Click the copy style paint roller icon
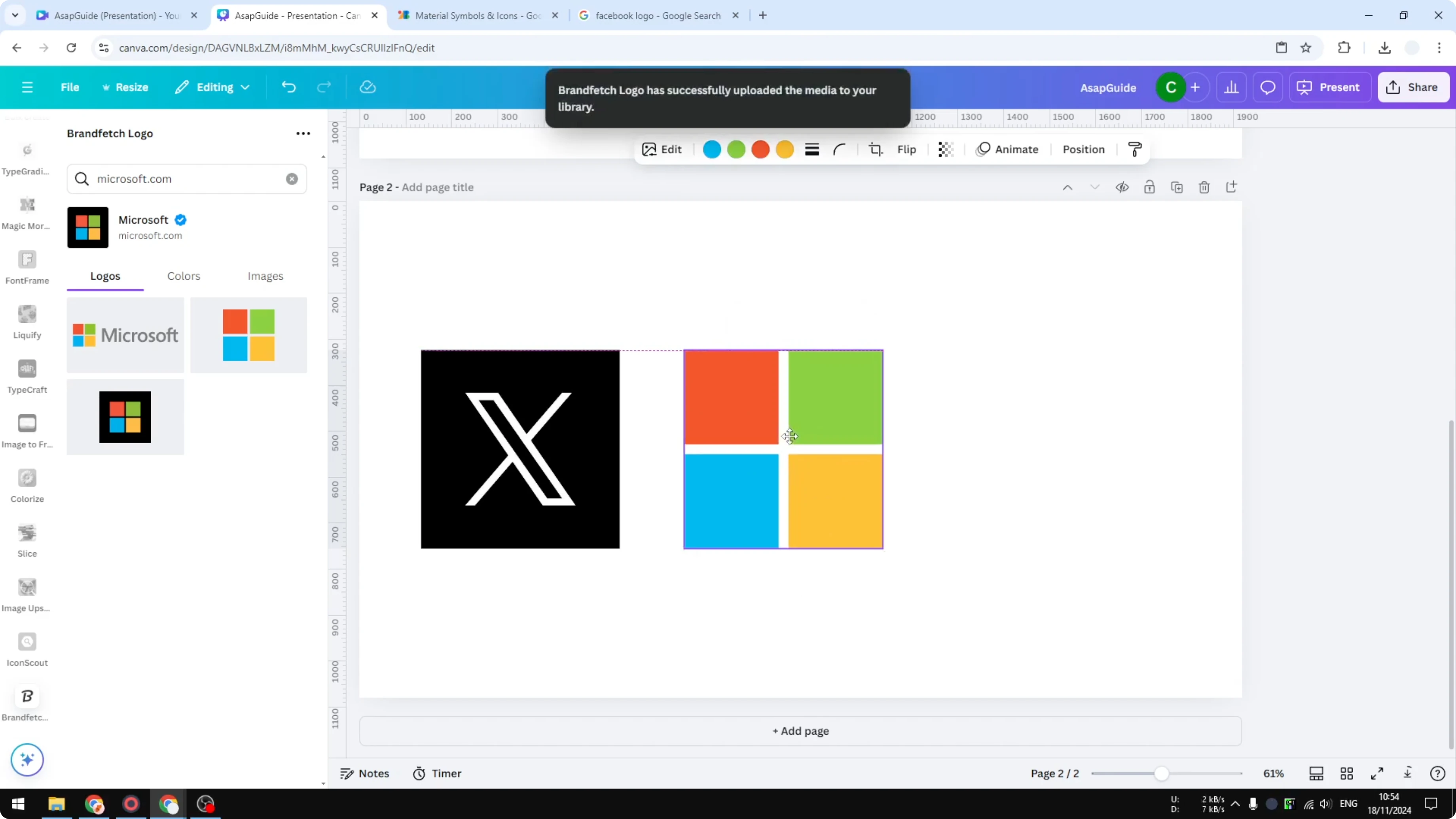This screenshot has height=819, width=1456. [x=1135, y=149]
